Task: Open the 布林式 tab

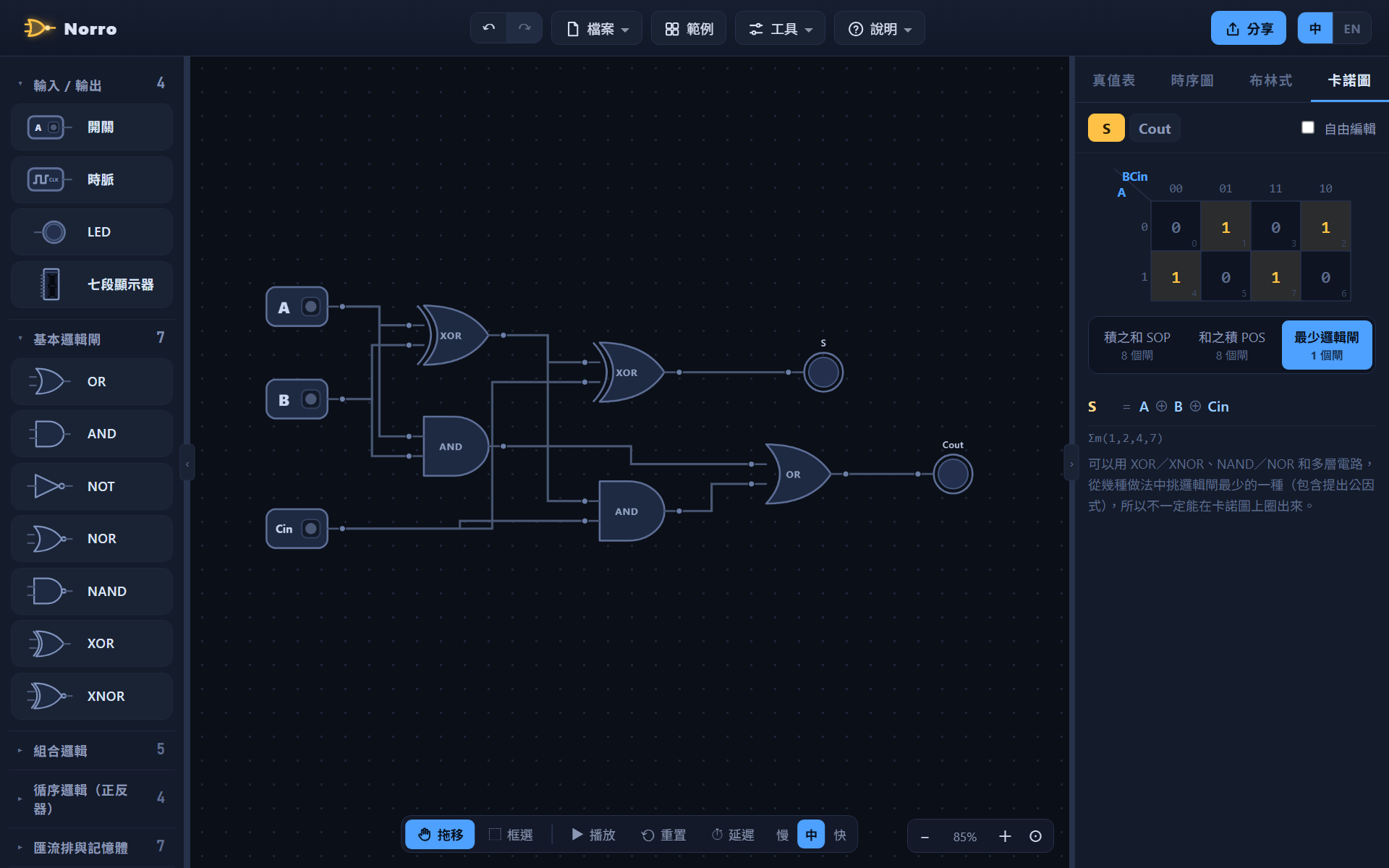Action: point(1270,80)
